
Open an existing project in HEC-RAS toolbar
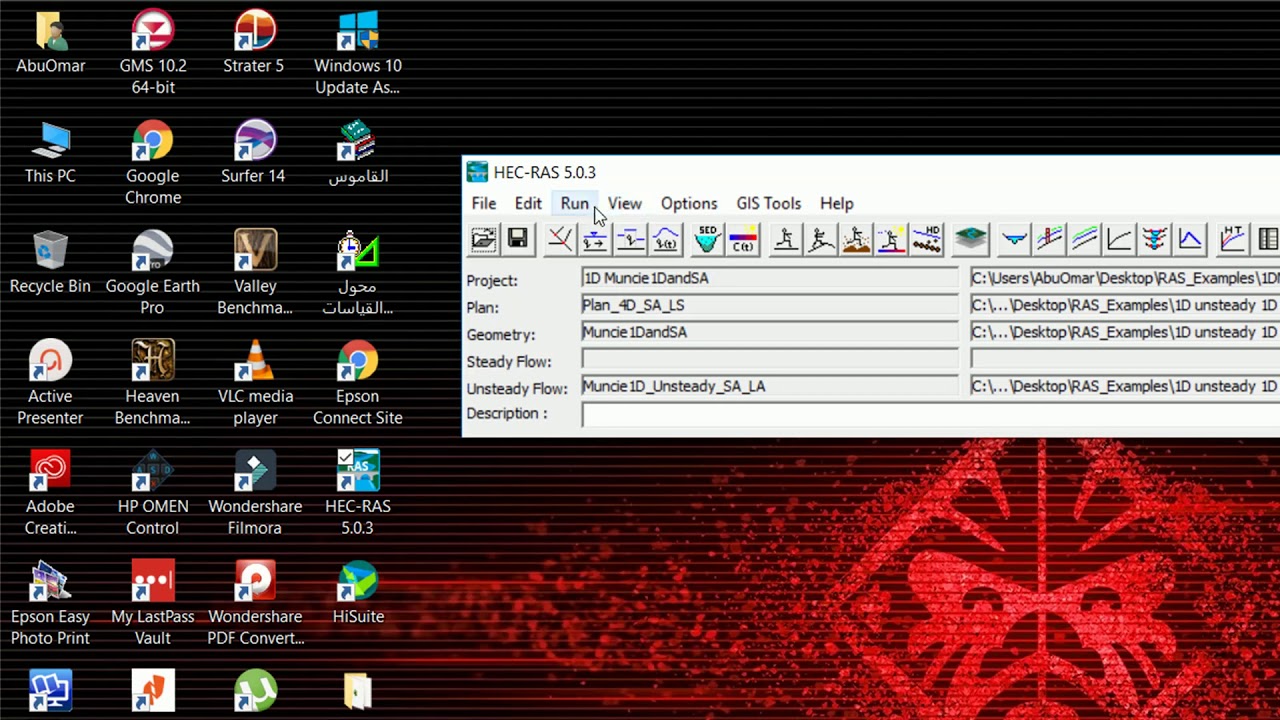(x=483, y=239)
